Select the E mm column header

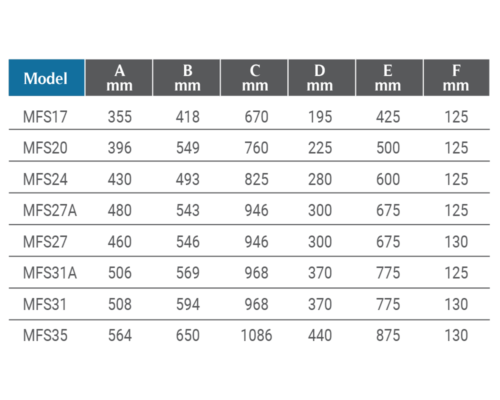(390, 78)
